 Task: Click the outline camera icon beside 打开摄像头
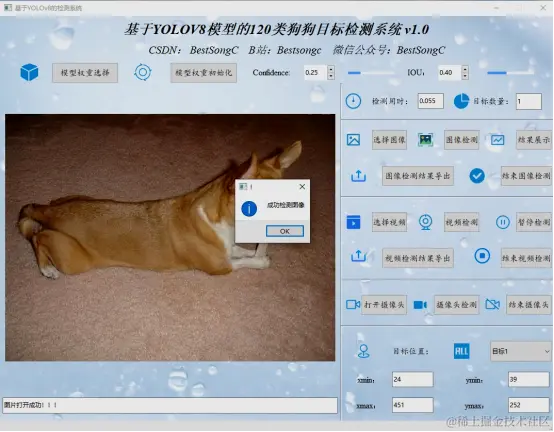353,304
